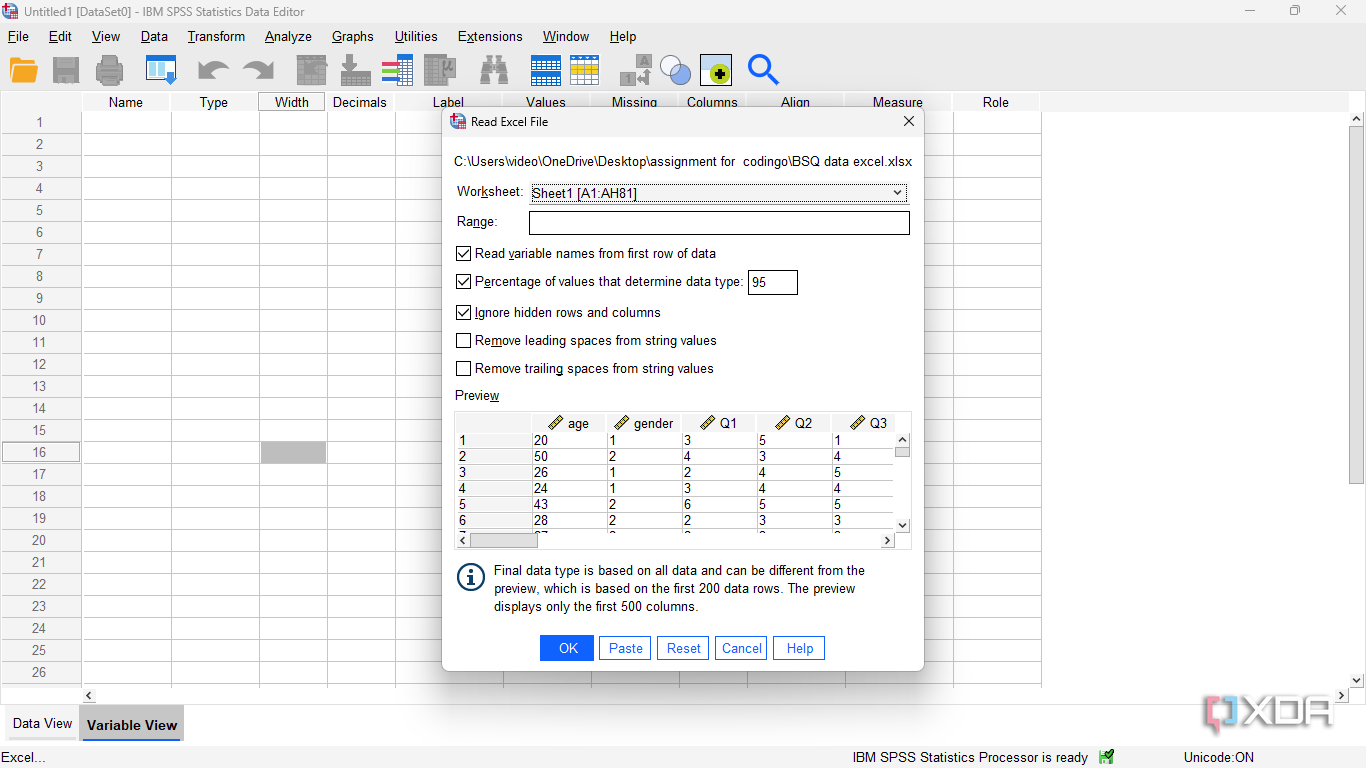Click the Select cases yellow grid icon
The height and width of the screenshot is (768, 1366).
(x=585, y=70)
